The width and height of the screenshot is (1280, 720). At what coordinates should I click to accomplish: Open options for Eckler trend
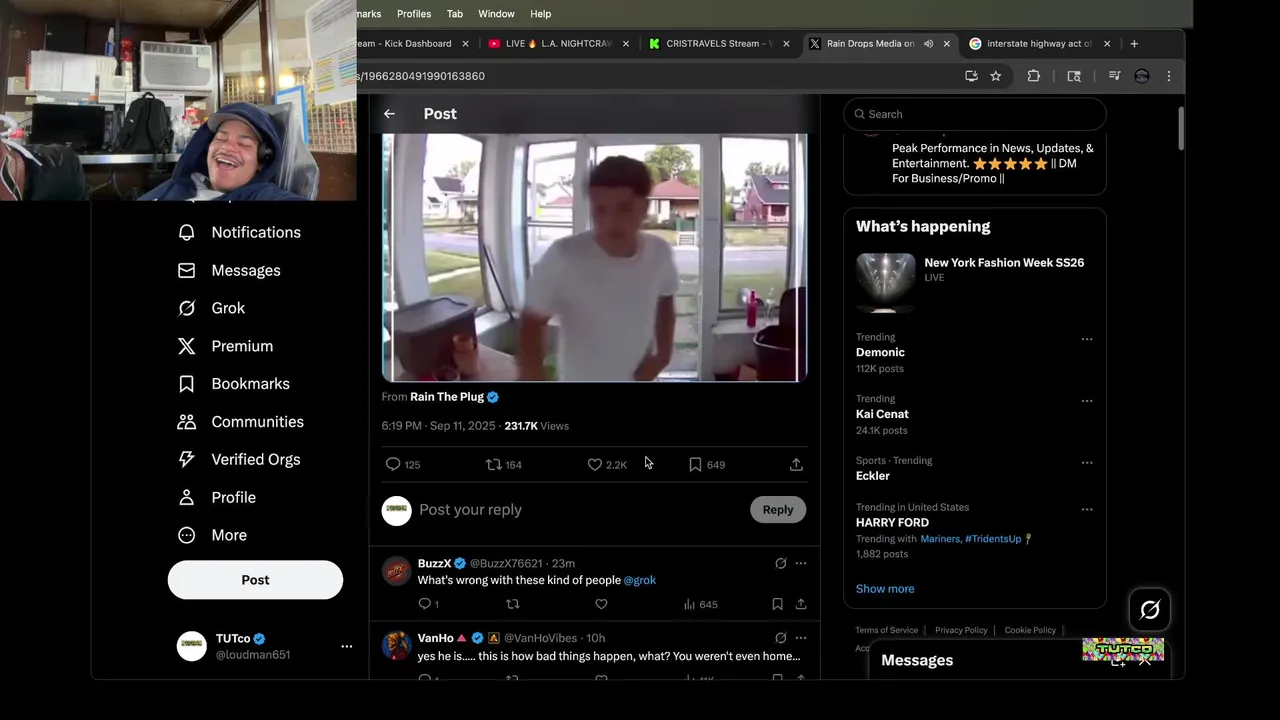pos(1087,463)
